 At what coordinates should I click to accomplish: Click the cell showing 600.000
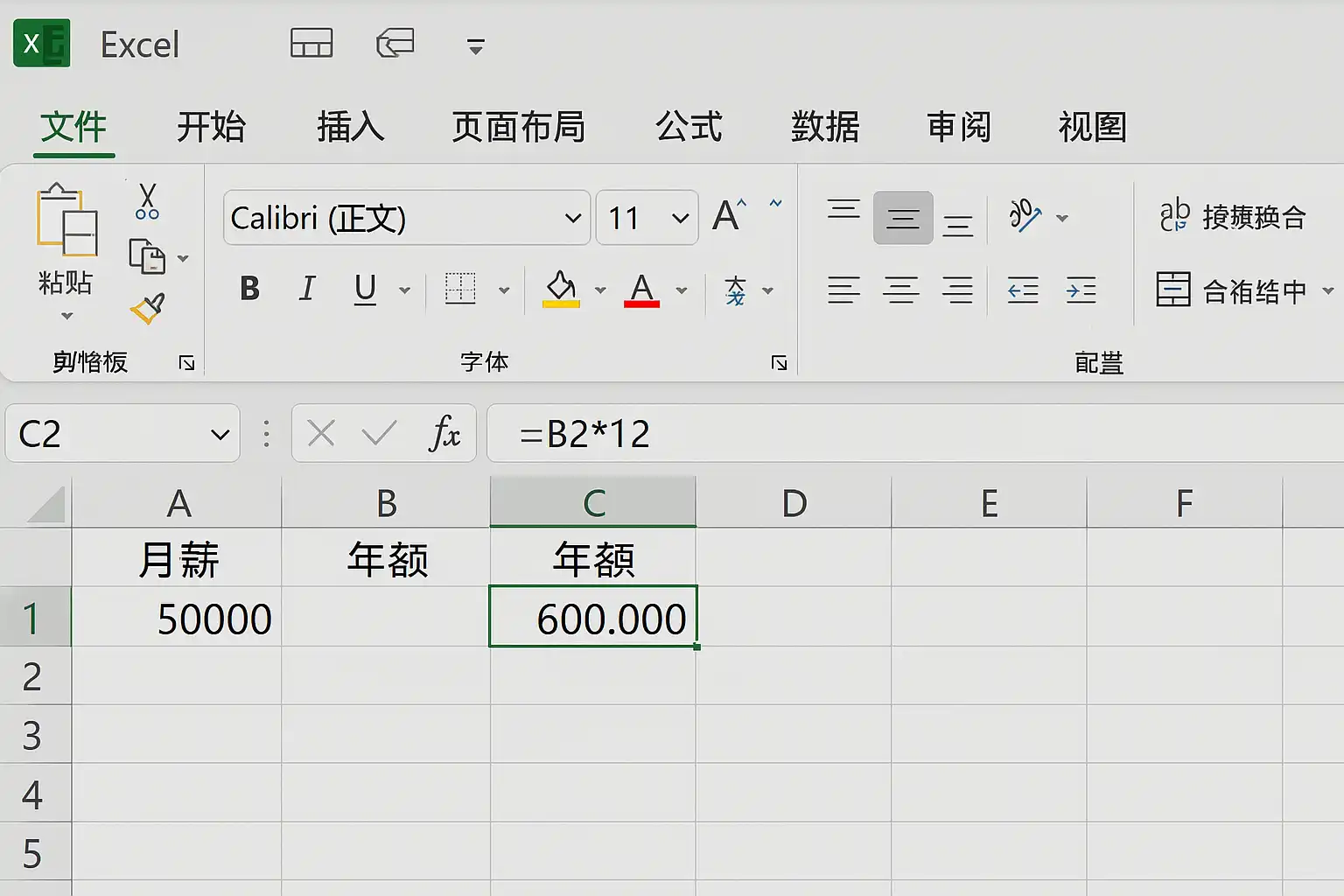click(x=593, y=618)
